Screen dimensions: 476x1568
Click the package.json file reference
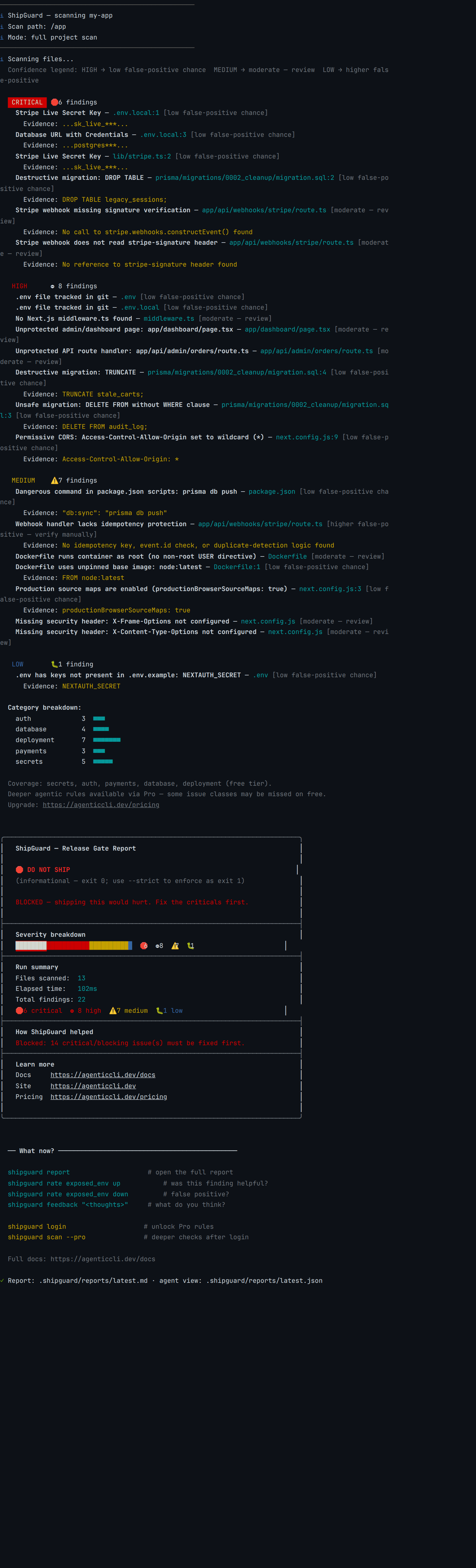(x=272, y=491)
